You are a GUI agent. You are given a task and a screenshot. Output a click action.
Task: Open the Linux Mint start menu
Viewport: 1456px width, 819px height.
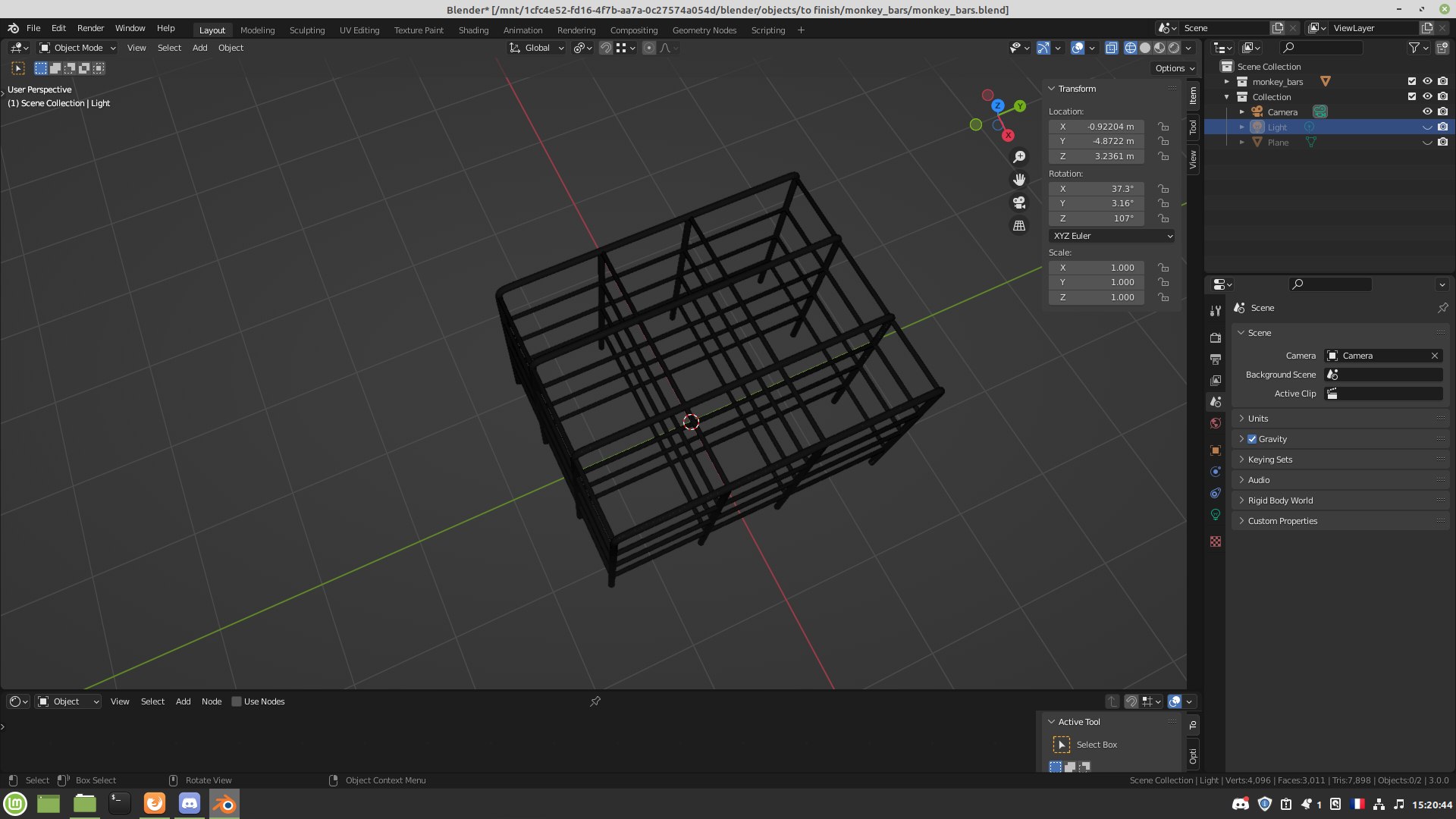[15, 804]
